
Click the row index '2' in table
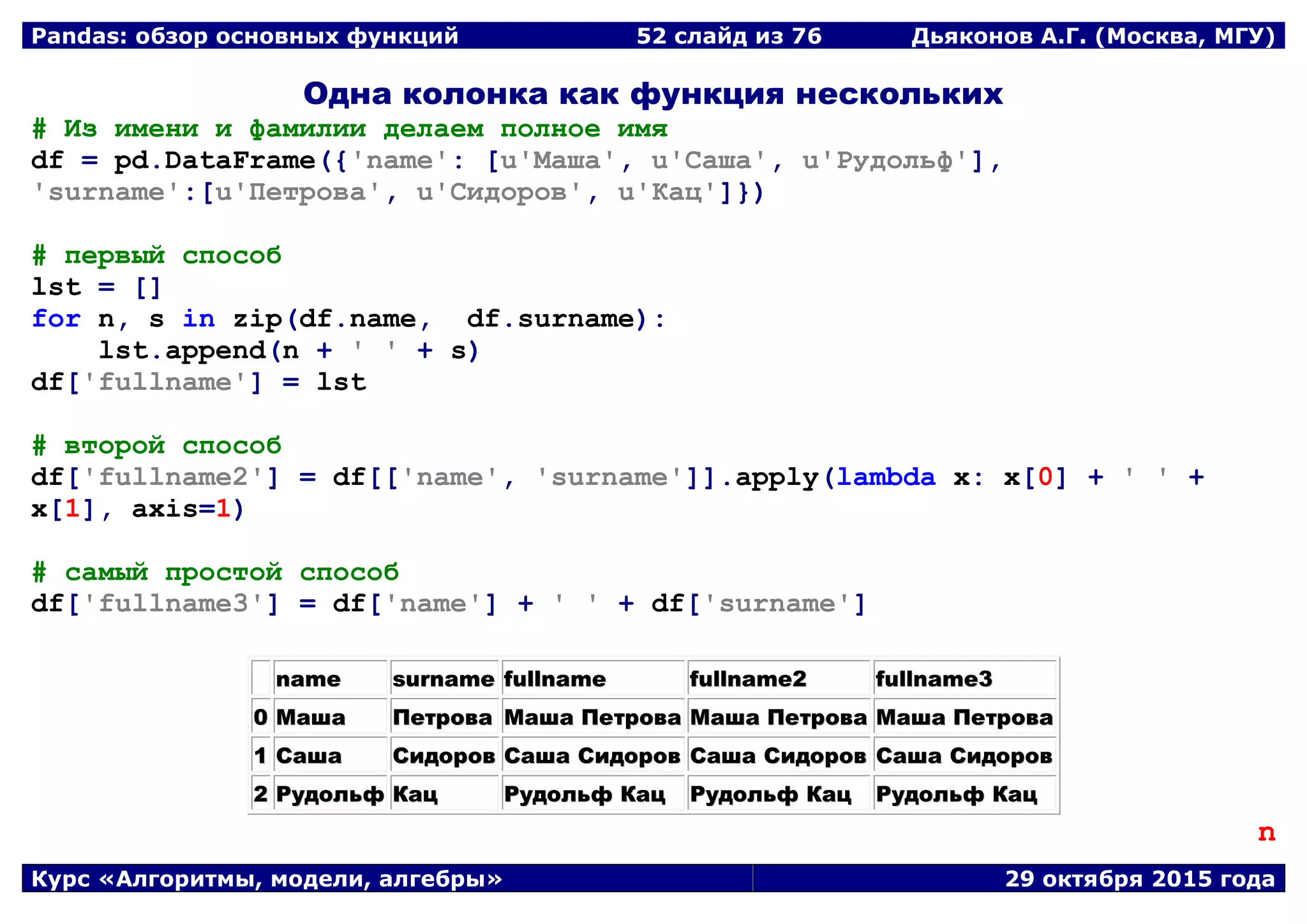tap(261, 793)
